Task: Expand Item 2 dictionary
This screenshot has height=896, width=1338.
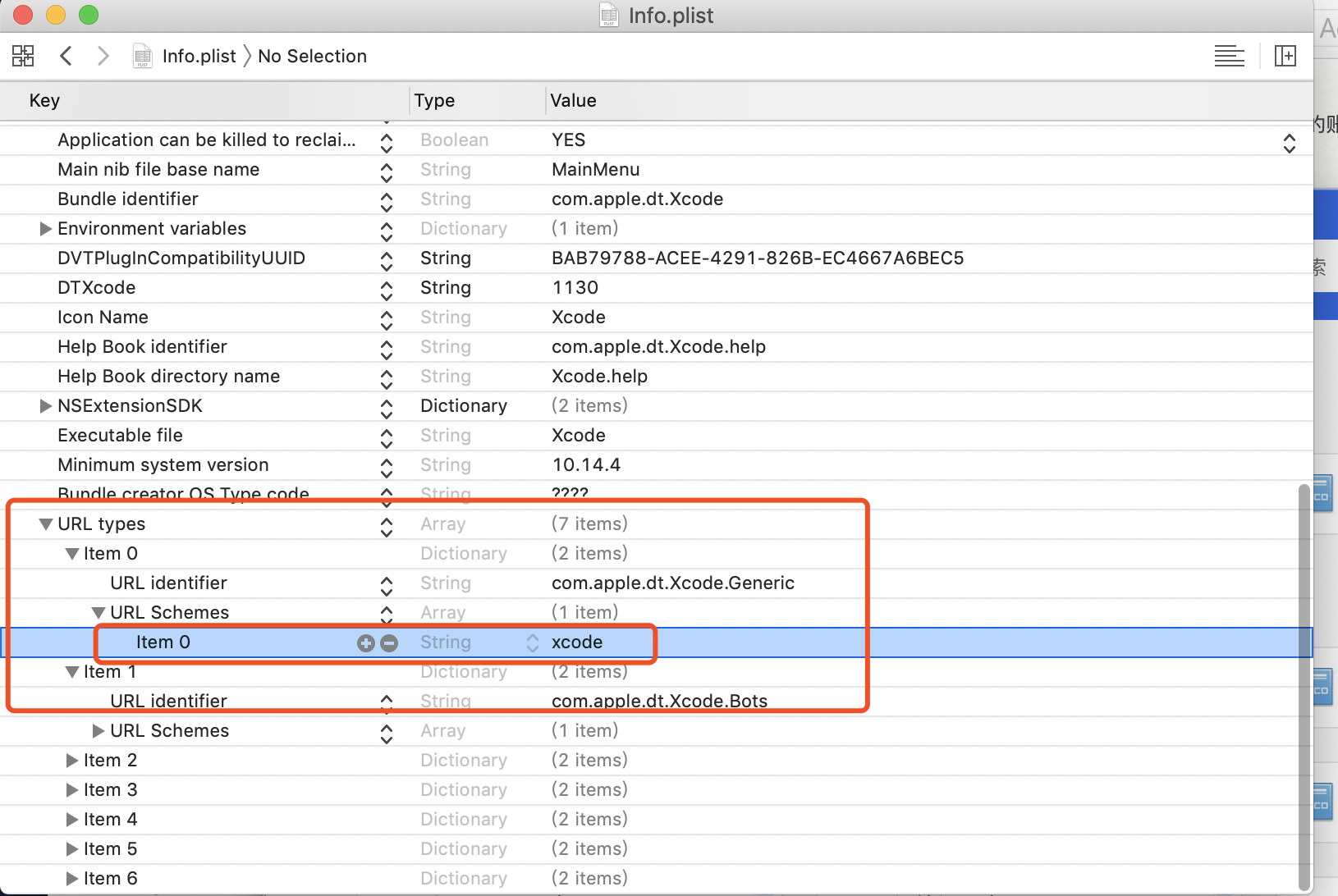Action: (x=72, y=760)
